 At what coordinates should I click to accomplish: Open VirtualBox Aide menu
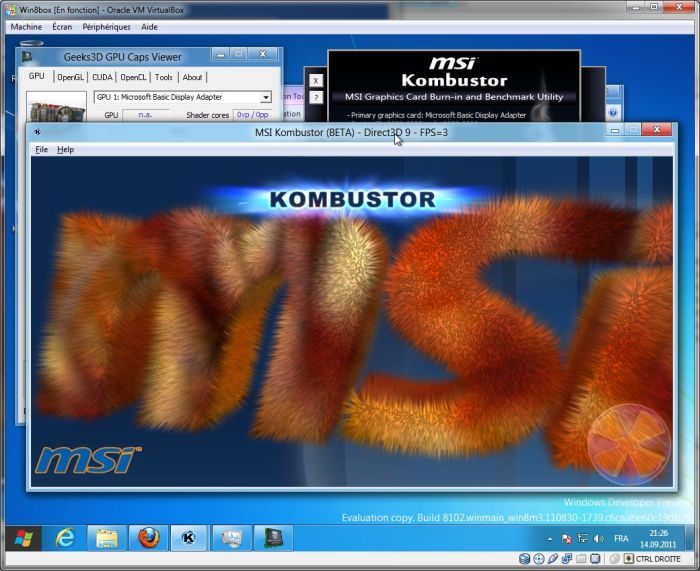coord(149,27)
